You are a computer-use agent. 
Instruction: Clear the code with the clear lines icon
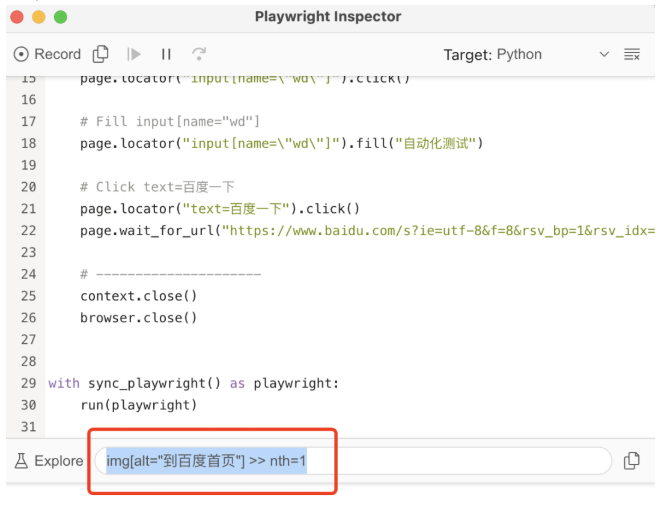(631, 54)
